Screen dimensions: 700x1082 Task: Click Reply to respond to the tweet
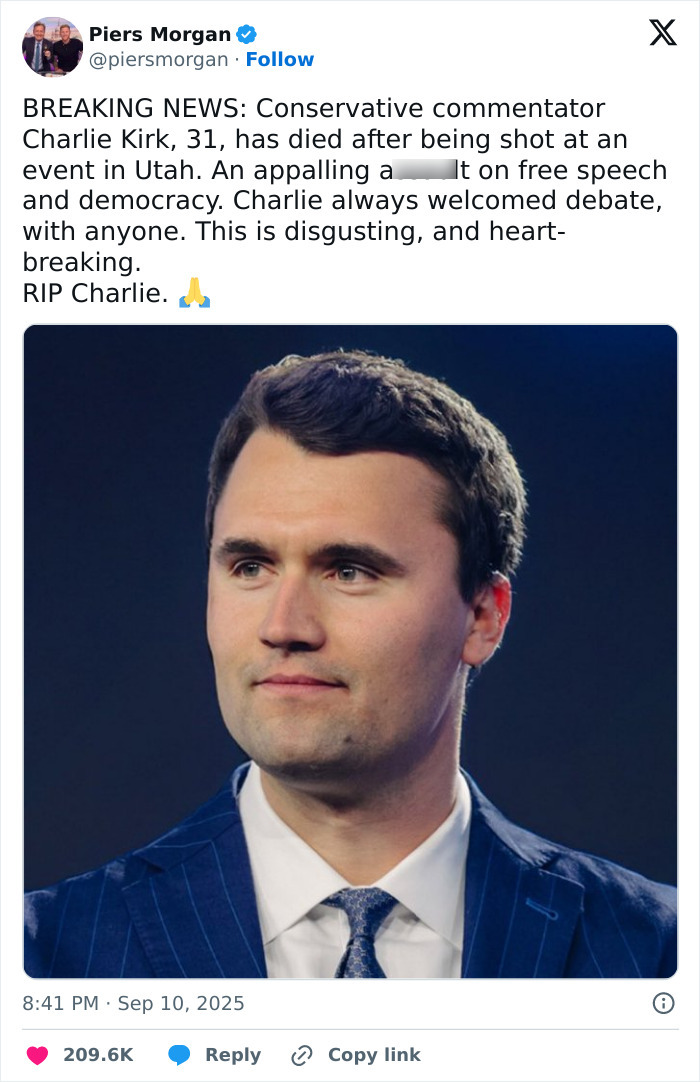point(232,1055)
